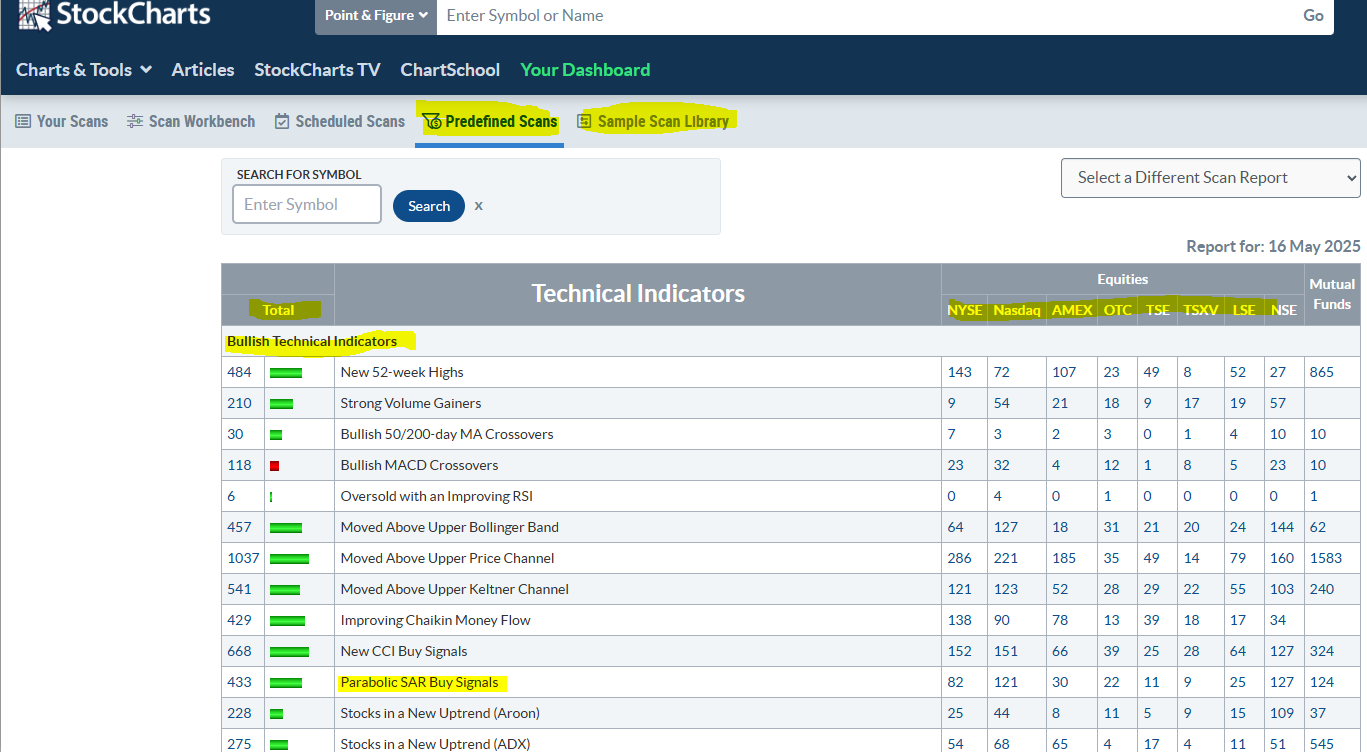Click NSE count 57 for Strong Volume Gainers
The width and height of the screenshot is (1367, 752).
tap(1278, 403)
